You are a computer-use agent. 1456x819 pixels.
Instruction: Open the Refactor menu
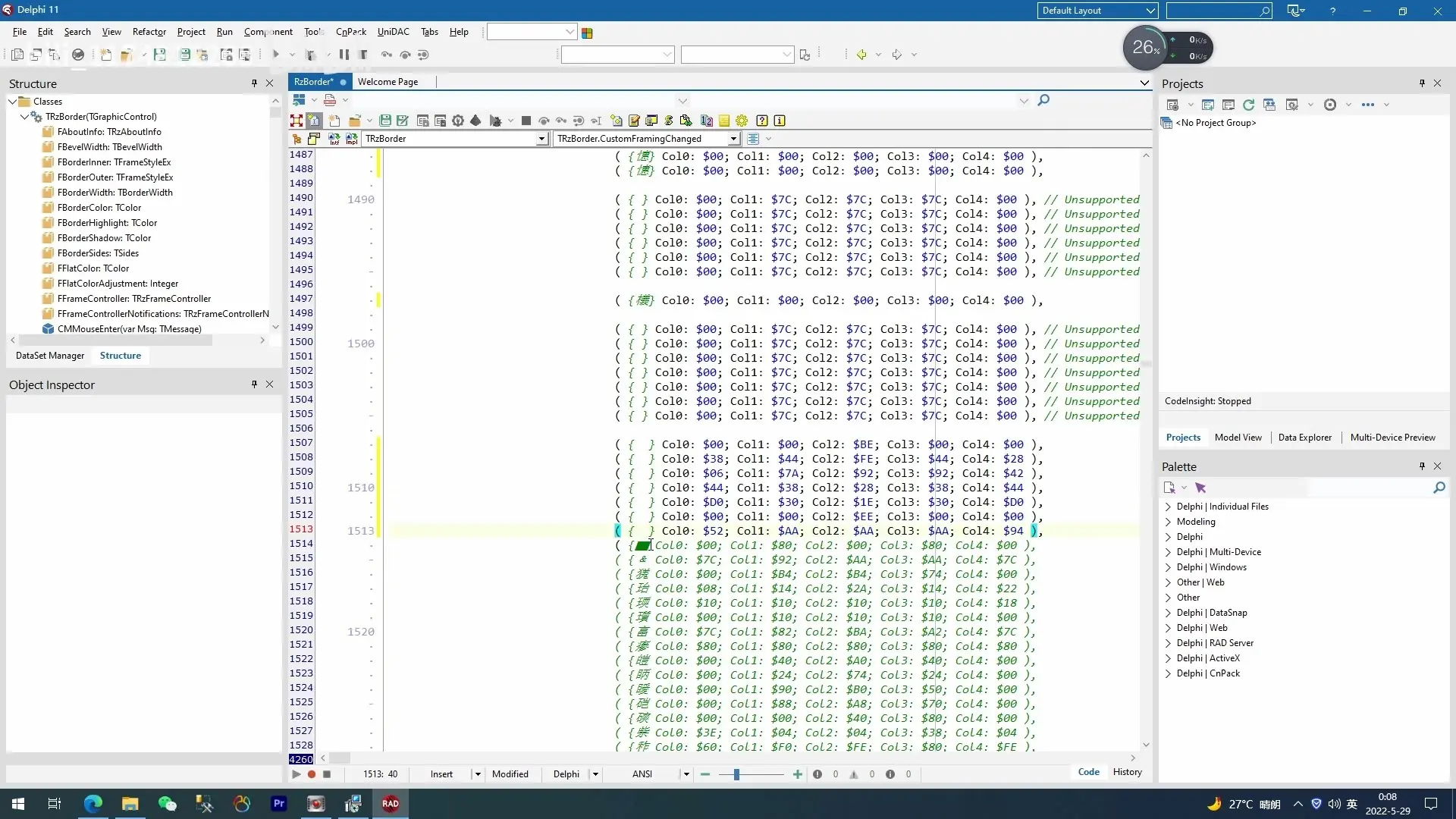(149, 32)
